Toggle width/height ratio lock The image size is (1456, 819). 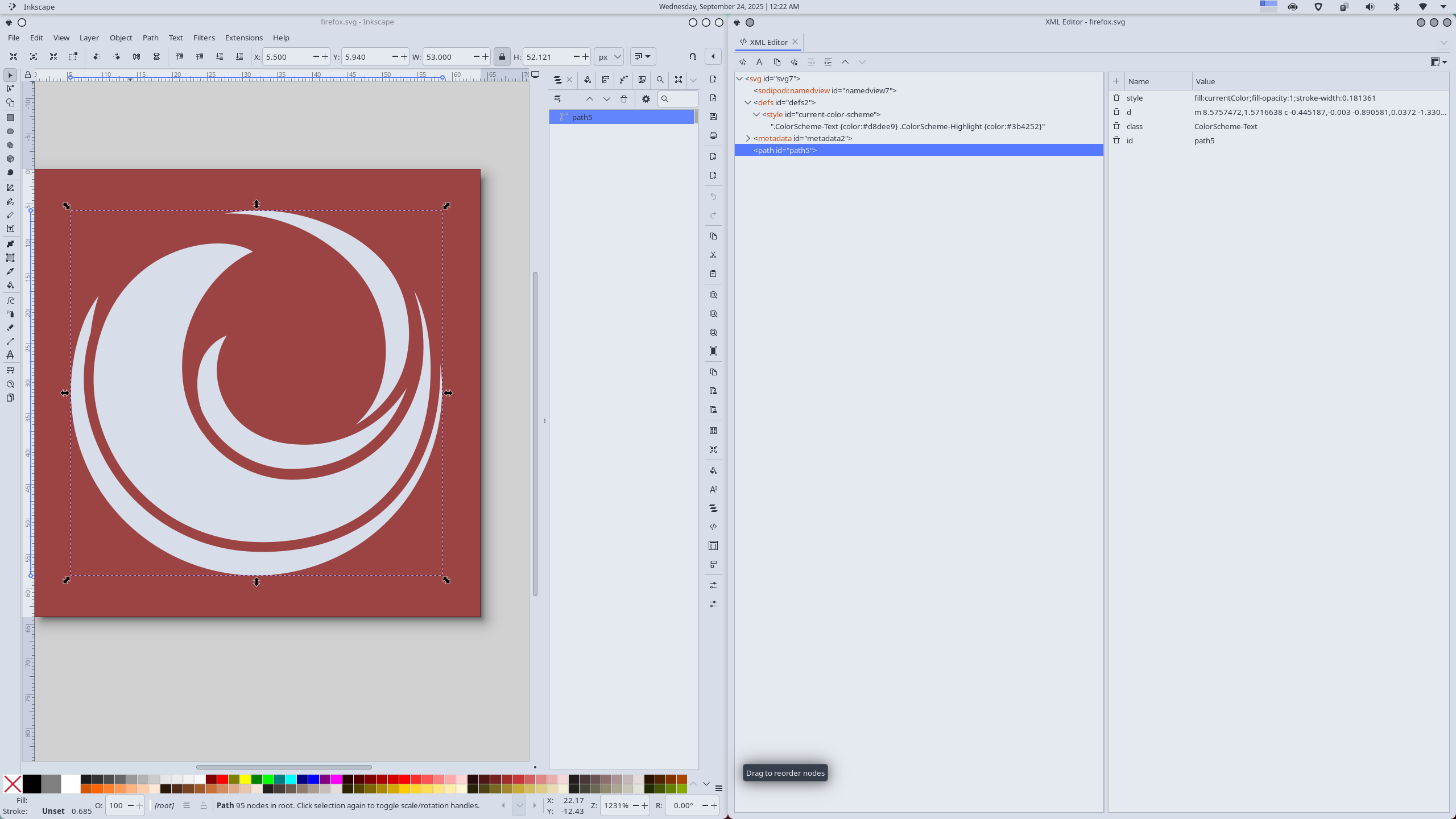[502, 57]
